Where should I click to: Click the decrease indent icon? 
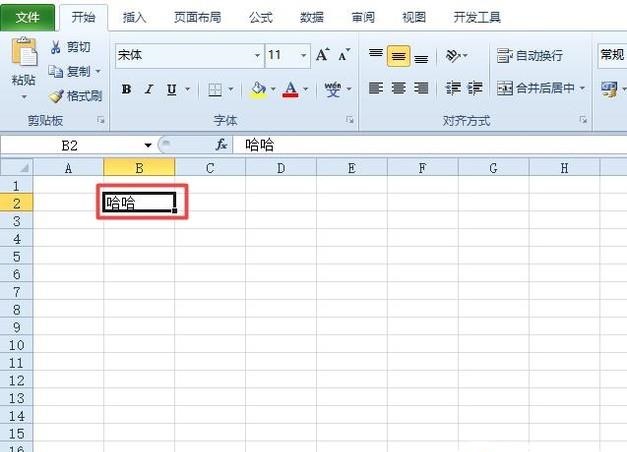coord(453,88)
